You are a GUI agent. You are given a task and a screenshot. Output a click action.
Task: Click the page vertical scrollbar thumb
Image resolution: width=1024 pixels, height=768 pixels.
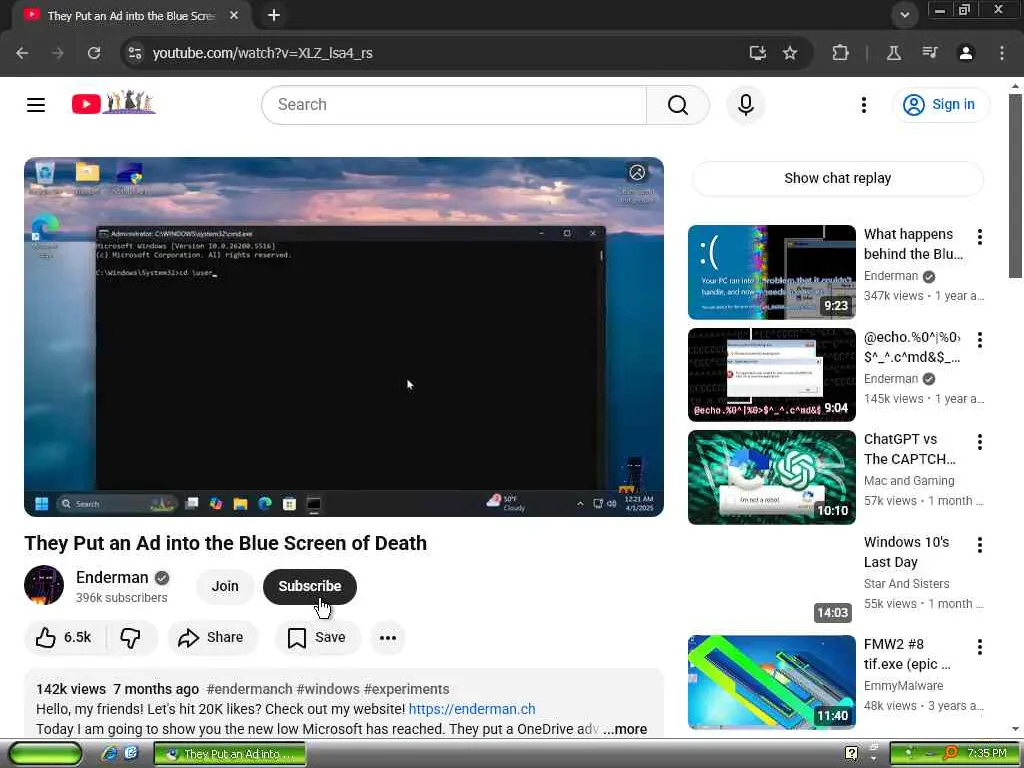tap(1014, 186)
